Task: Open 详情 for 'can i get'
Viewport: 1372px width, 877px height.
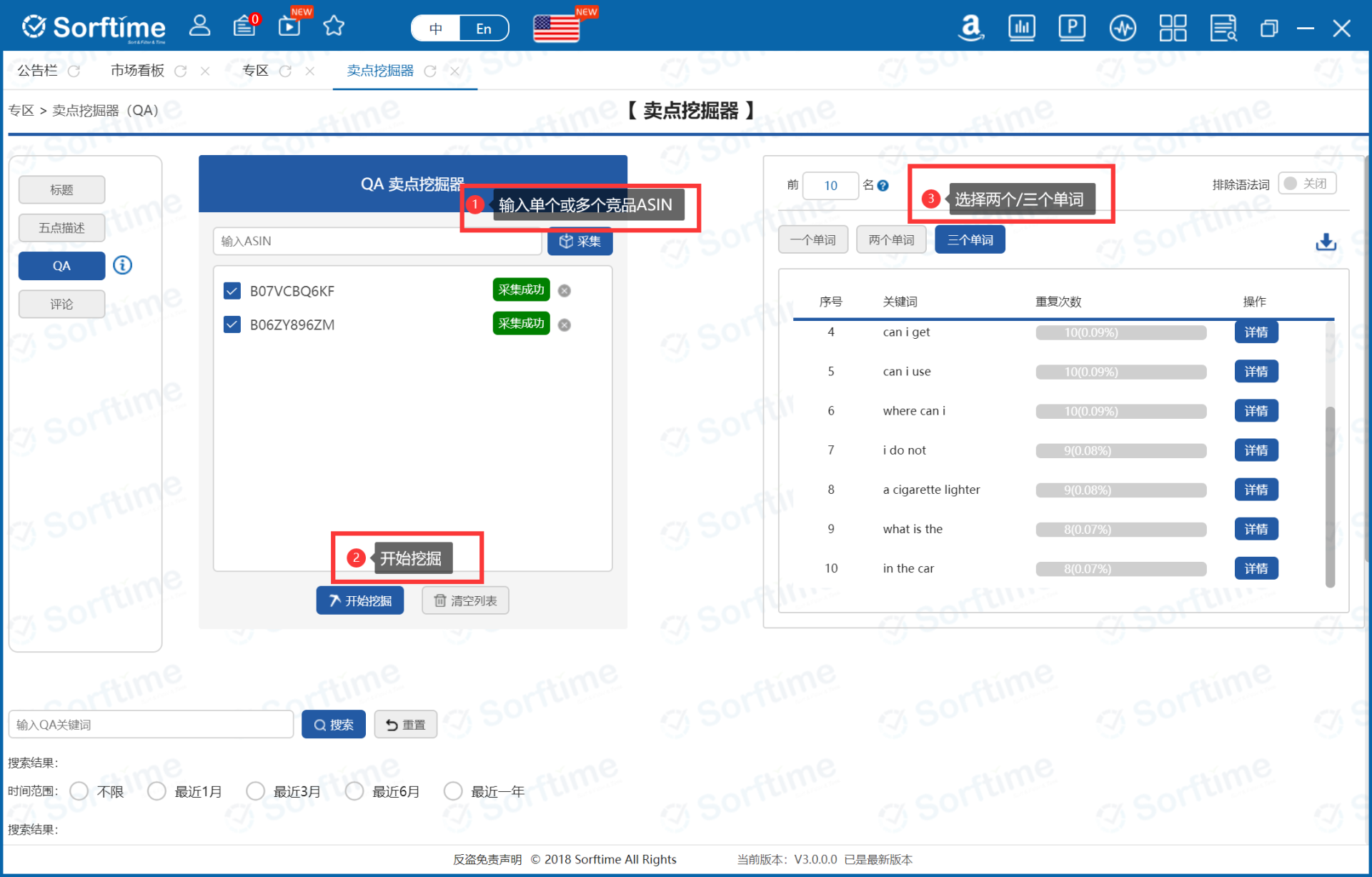Action: click(1256, 332)
